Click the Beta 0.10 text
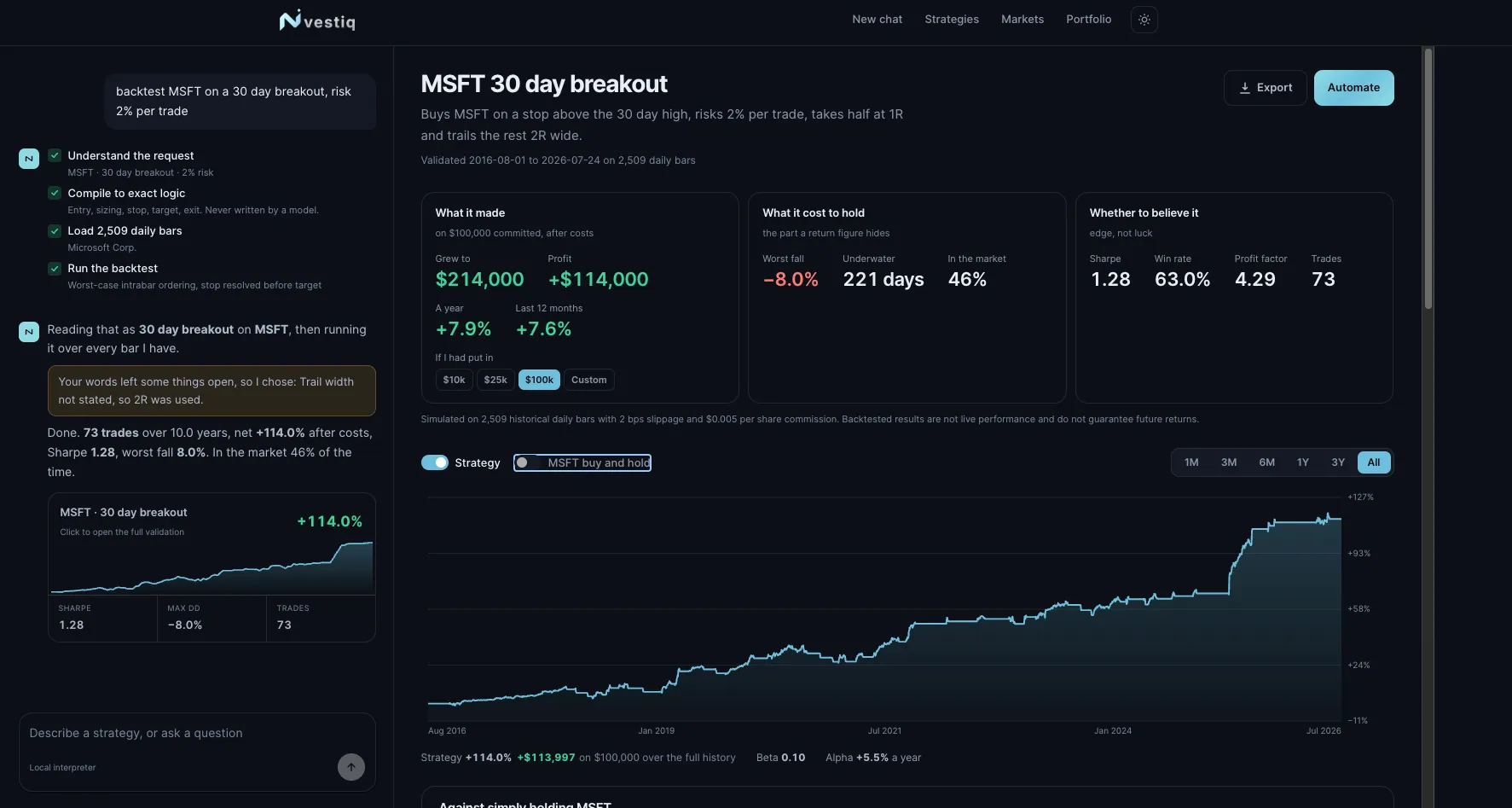The image size is (1512, 808). 780,758
